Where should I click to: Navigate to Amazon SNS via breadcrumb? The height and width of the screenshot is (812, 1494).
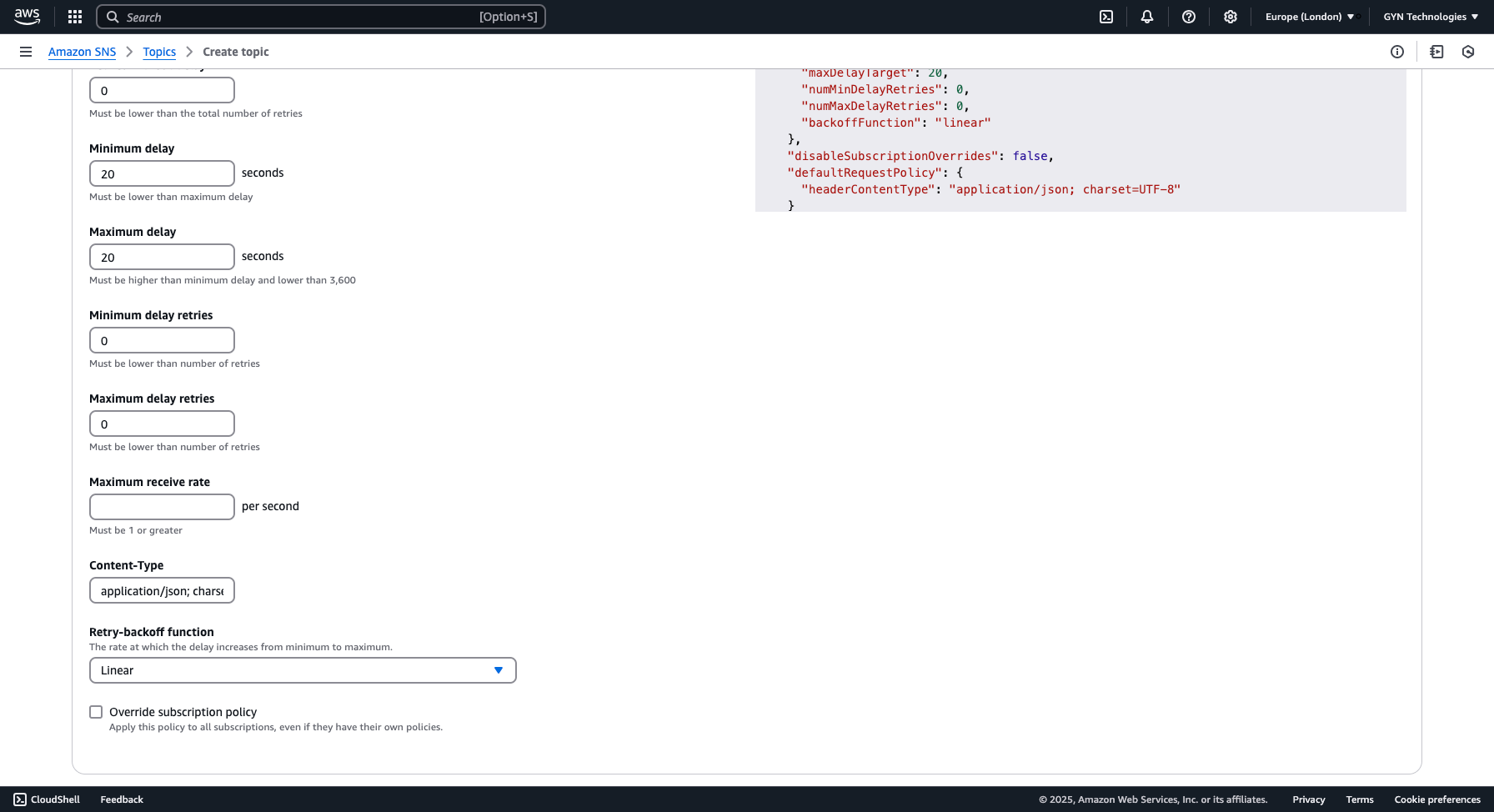(82, 52)
